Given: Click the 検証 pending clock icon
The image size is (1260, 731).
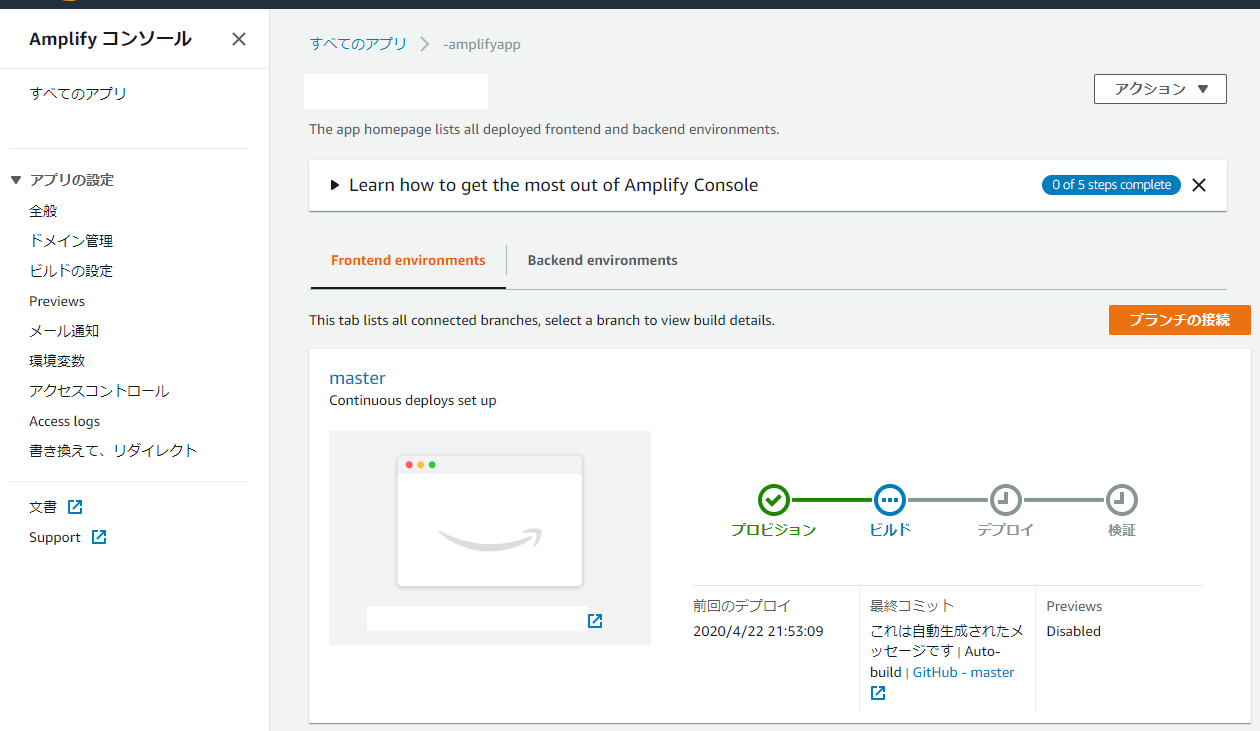Looking at the screenshot, I should click(x=1121, y=499).
